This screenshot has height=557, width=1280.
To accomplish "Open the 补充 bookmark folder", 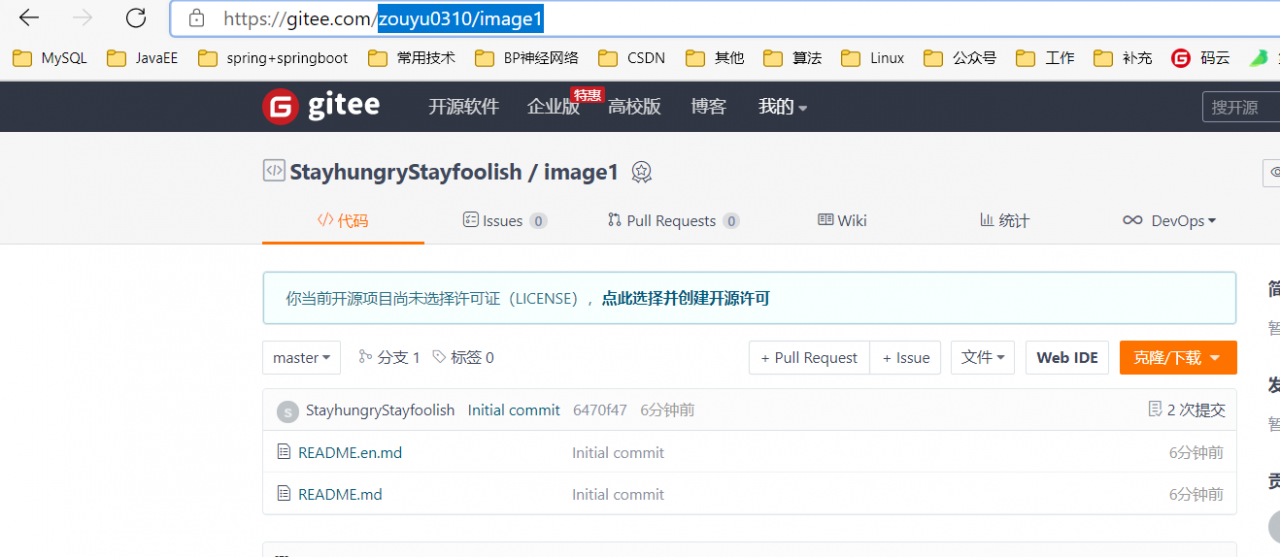I will [x=1123, y=58].
